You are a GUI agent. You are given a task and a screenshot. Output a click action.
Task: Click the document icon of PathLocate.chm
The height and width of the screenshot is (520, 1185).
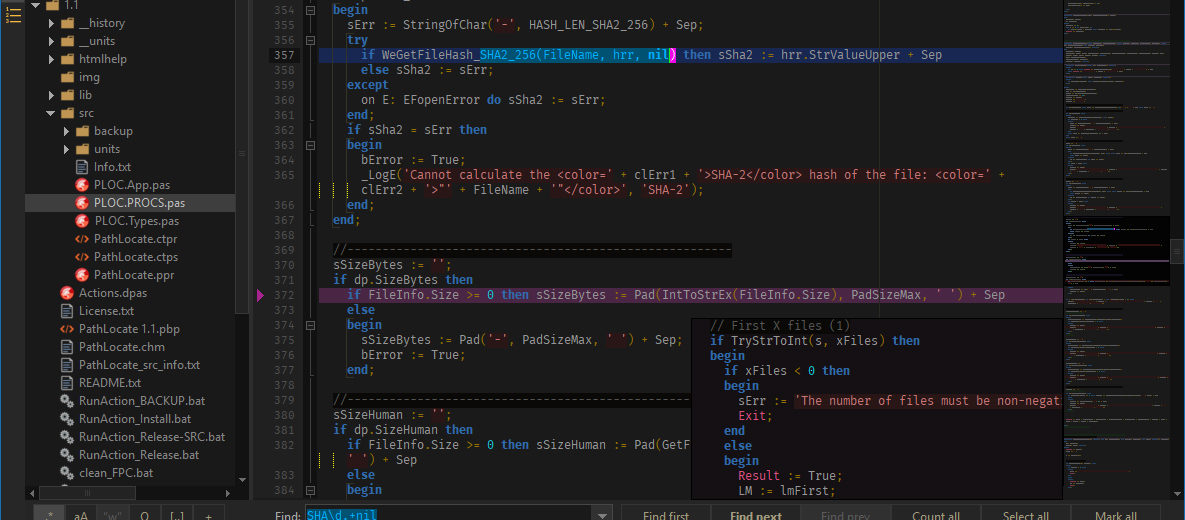coord(67,347)
